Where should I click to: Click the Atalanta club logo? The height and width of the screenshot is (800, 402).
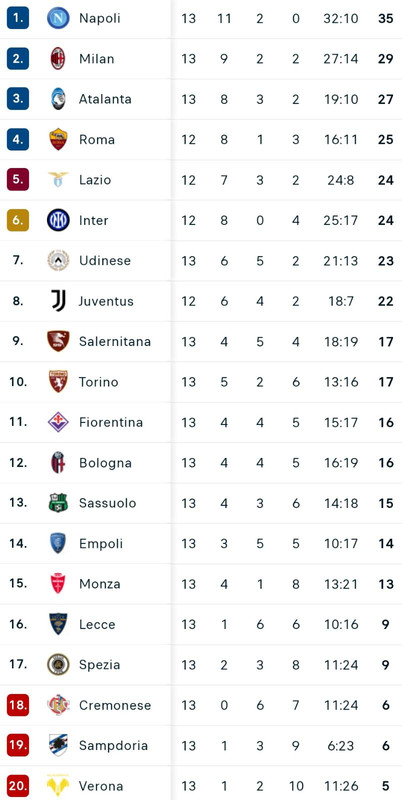(58, 99)
